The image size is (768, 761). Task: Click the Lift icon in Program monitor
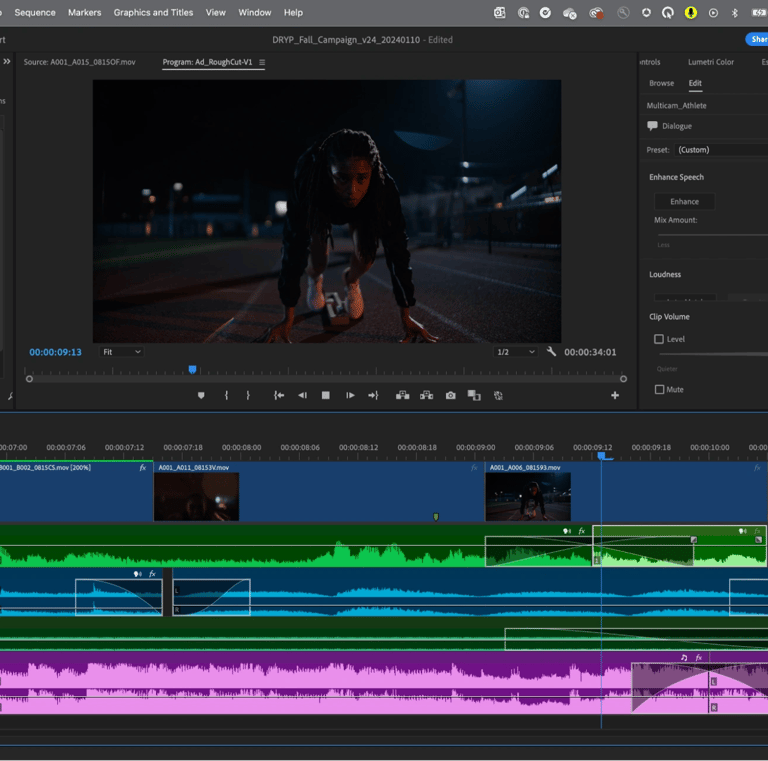[x=402, y=396]
